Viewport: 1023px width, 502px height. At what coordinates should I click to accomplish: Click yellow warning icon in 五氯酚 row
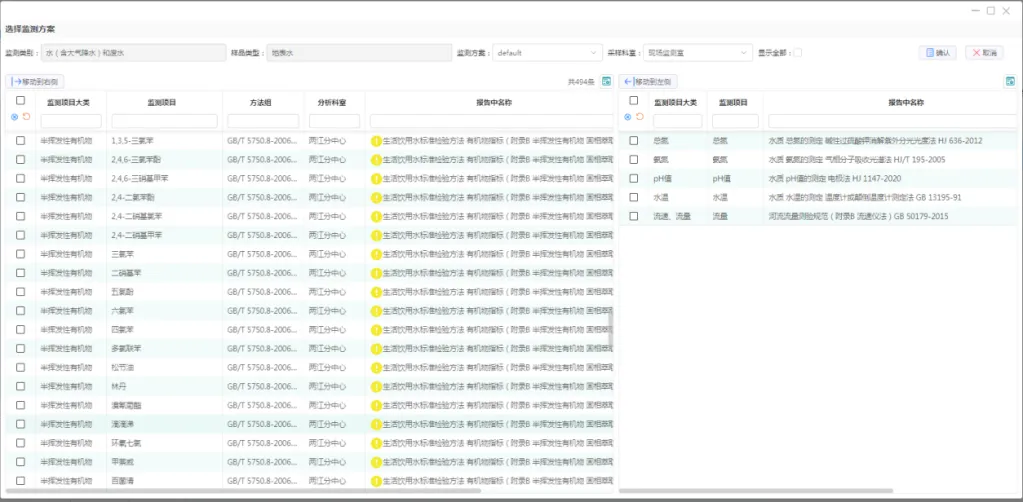point(376,291)
